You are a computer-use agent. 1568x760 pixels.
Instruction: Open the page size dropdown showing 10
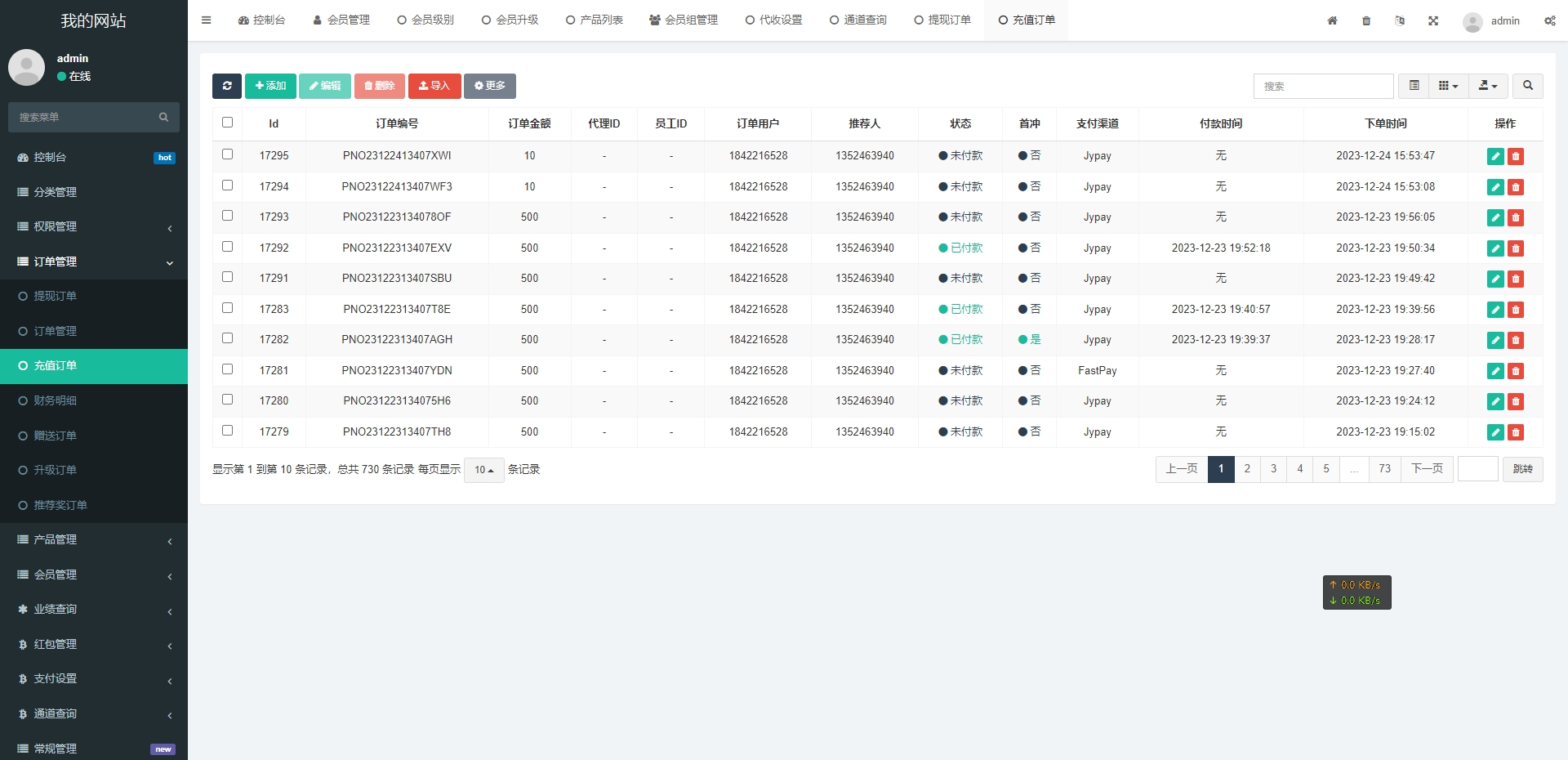coord(483,470)
